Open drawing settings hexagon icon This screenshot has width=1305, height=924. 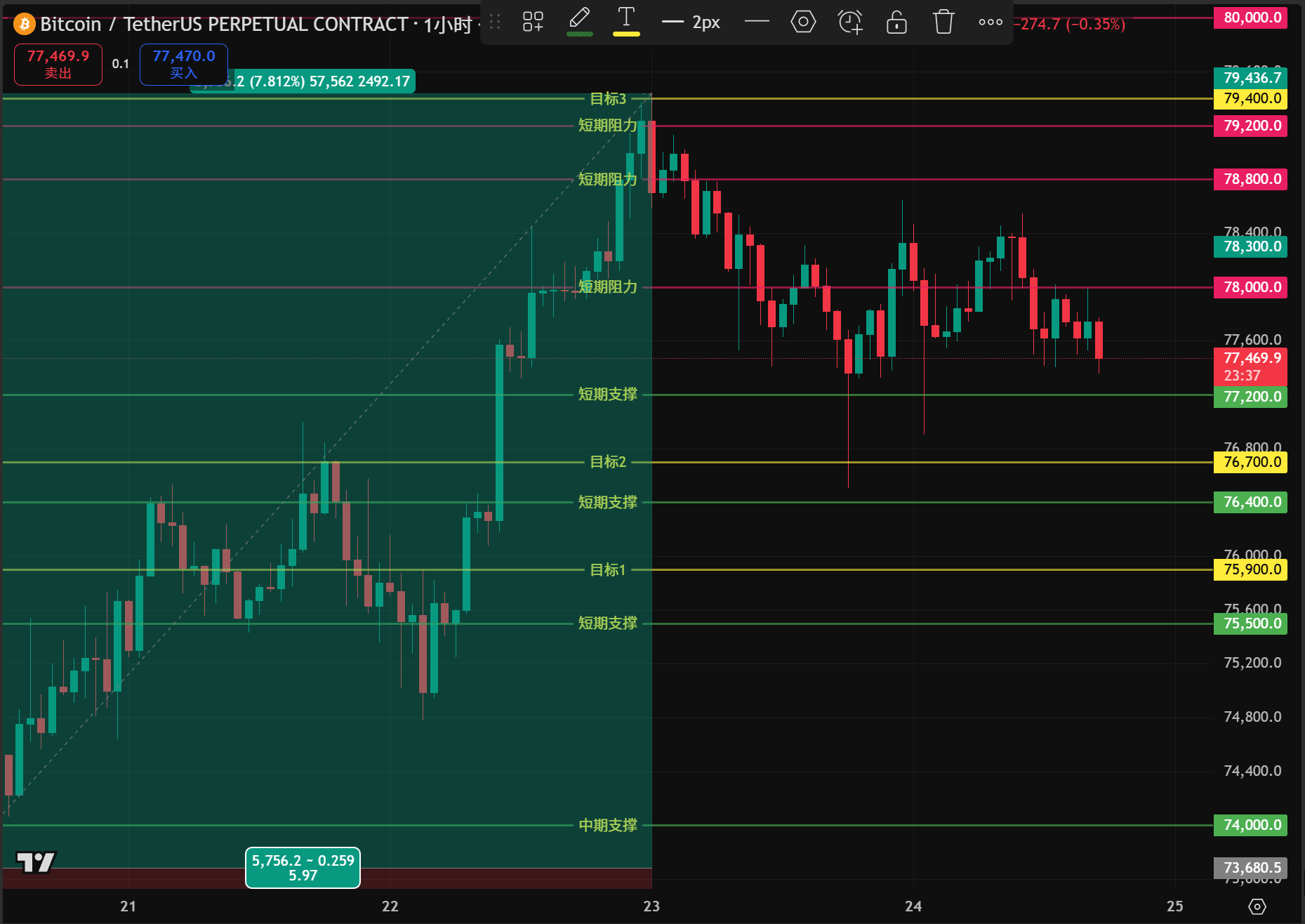point(803,22)
